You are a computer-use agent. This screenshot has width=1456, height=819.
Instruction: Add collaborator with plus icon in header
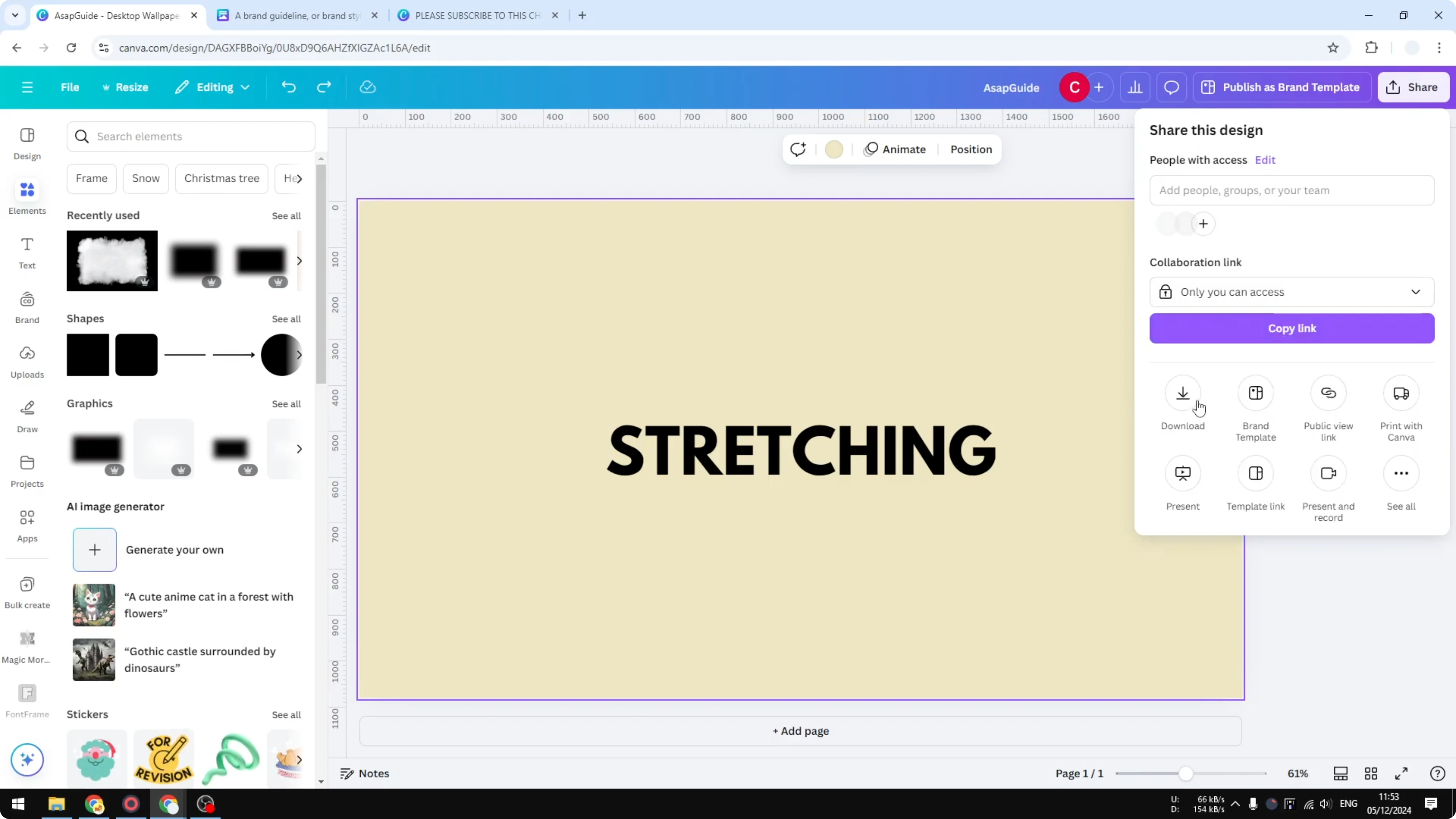[x=1099, y=87]
